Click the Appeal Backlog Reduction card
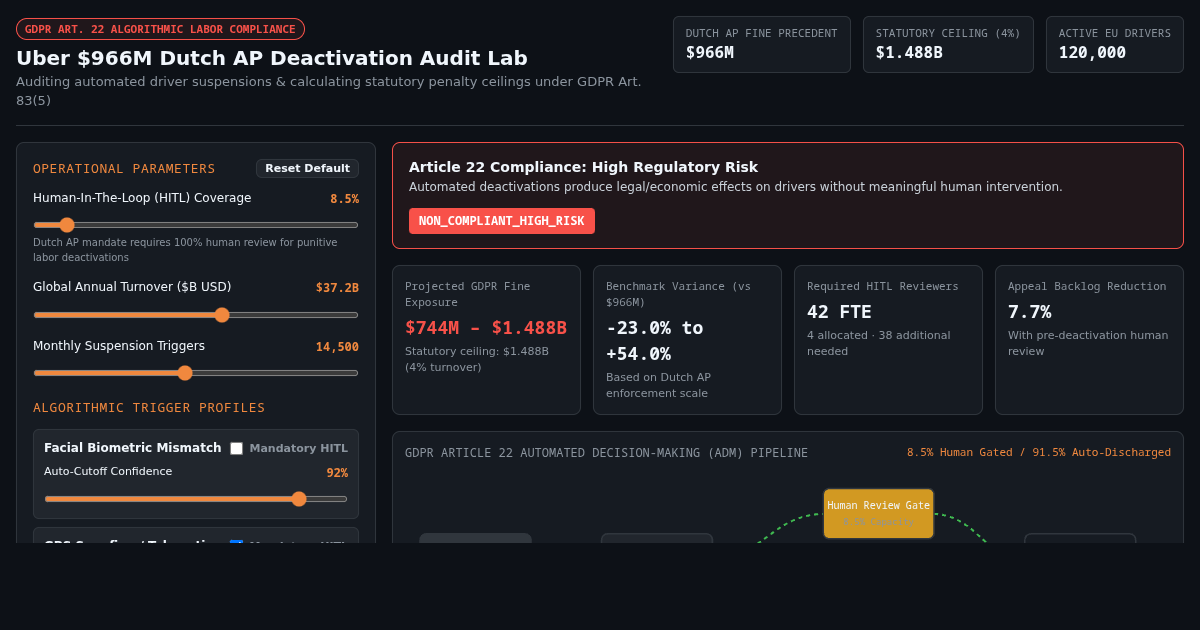The image size is (1200, 630). tap(1089, 340)
